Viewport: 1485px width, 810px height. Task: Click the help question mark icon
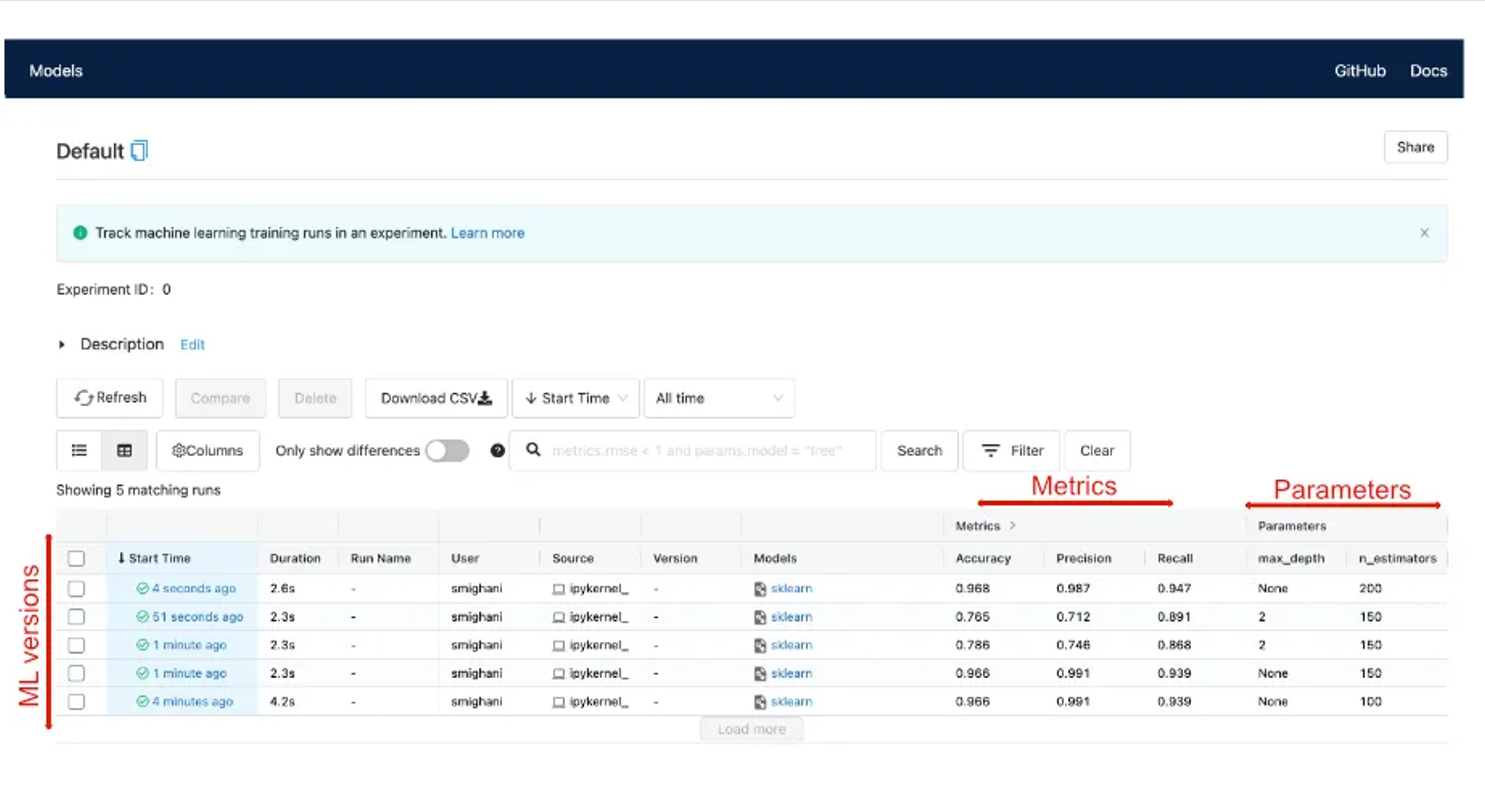click(497, 451)
